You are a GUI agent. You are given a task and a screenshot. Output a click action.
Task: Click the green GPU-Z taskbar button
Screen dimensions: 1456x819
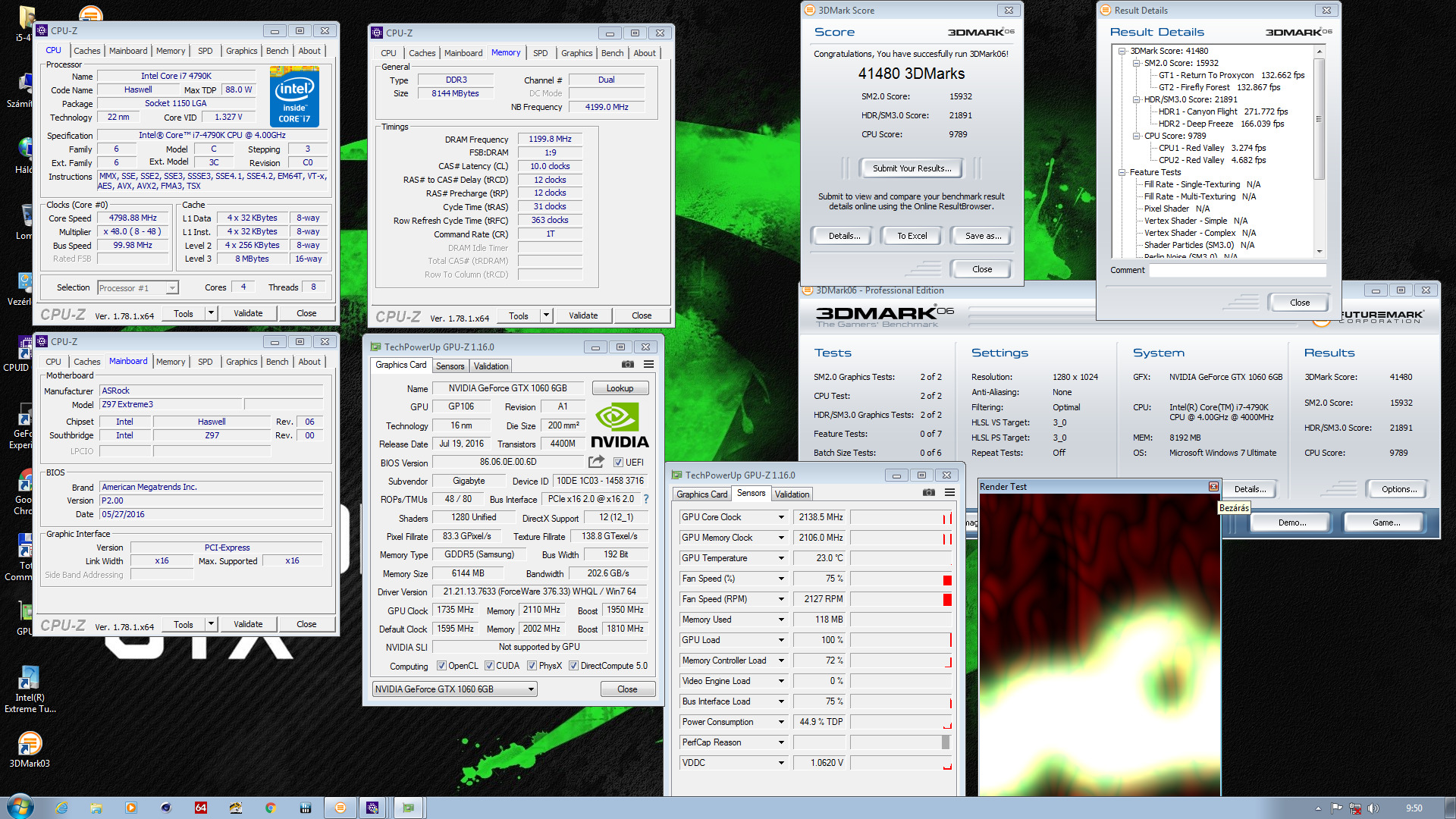(408, 808)
